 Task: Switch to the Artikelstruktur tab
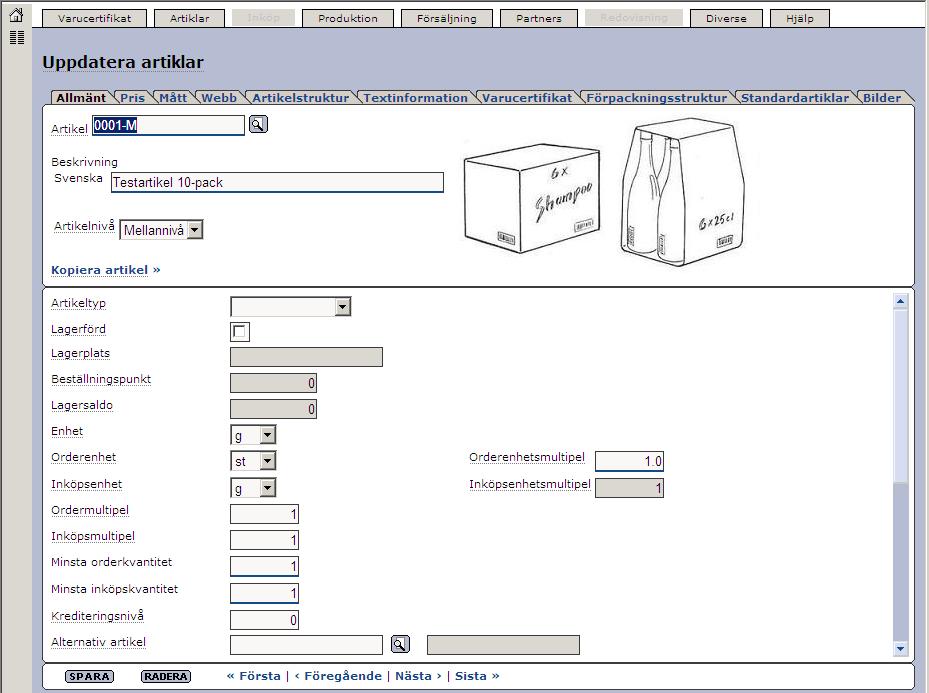pyautogui.click(x=301, y=98)
